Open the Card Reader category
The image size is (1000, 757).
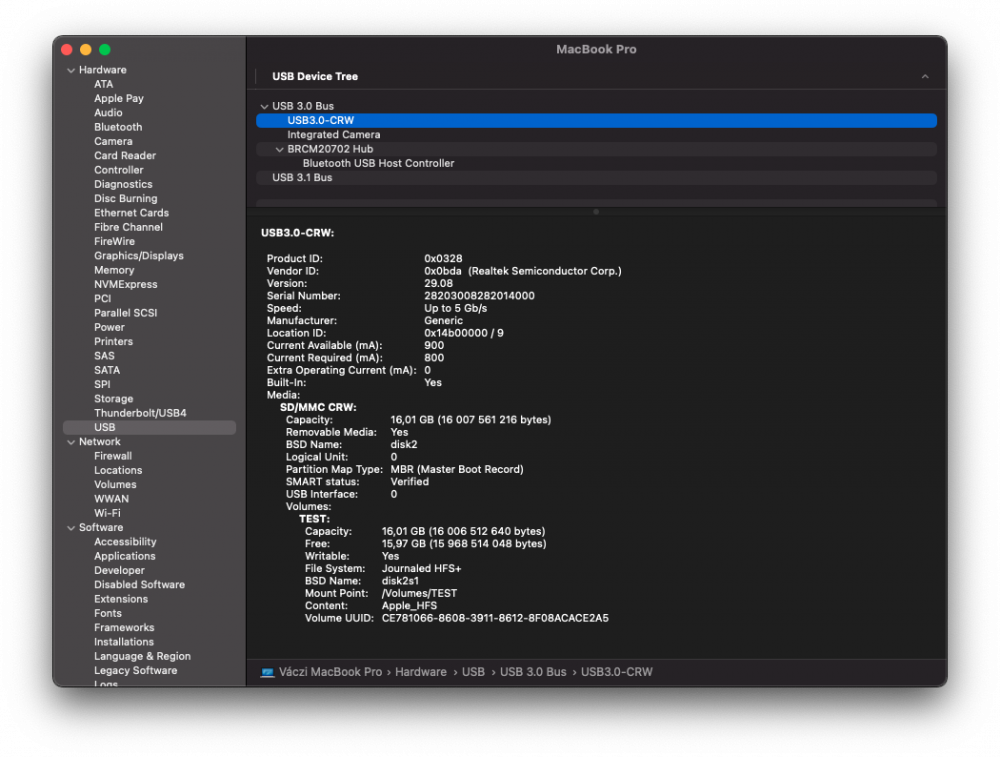[125, 156]
